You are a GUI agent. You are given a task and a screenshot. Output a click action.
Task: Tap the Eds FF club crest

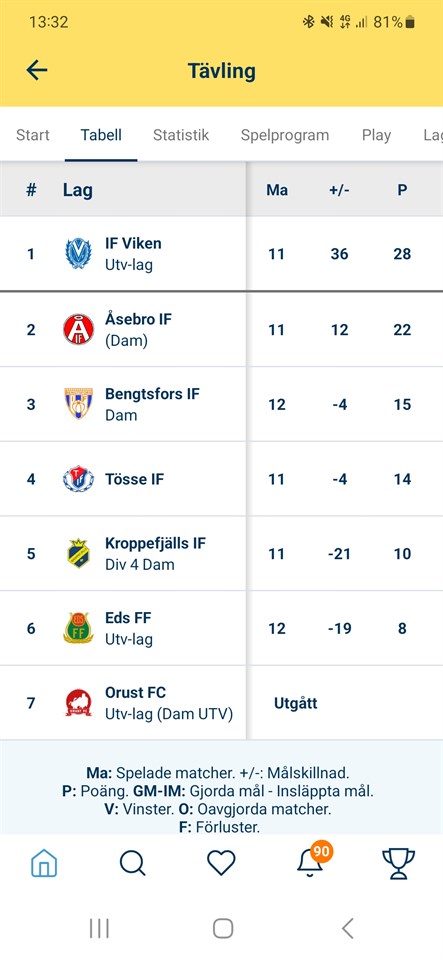point(78,628)
